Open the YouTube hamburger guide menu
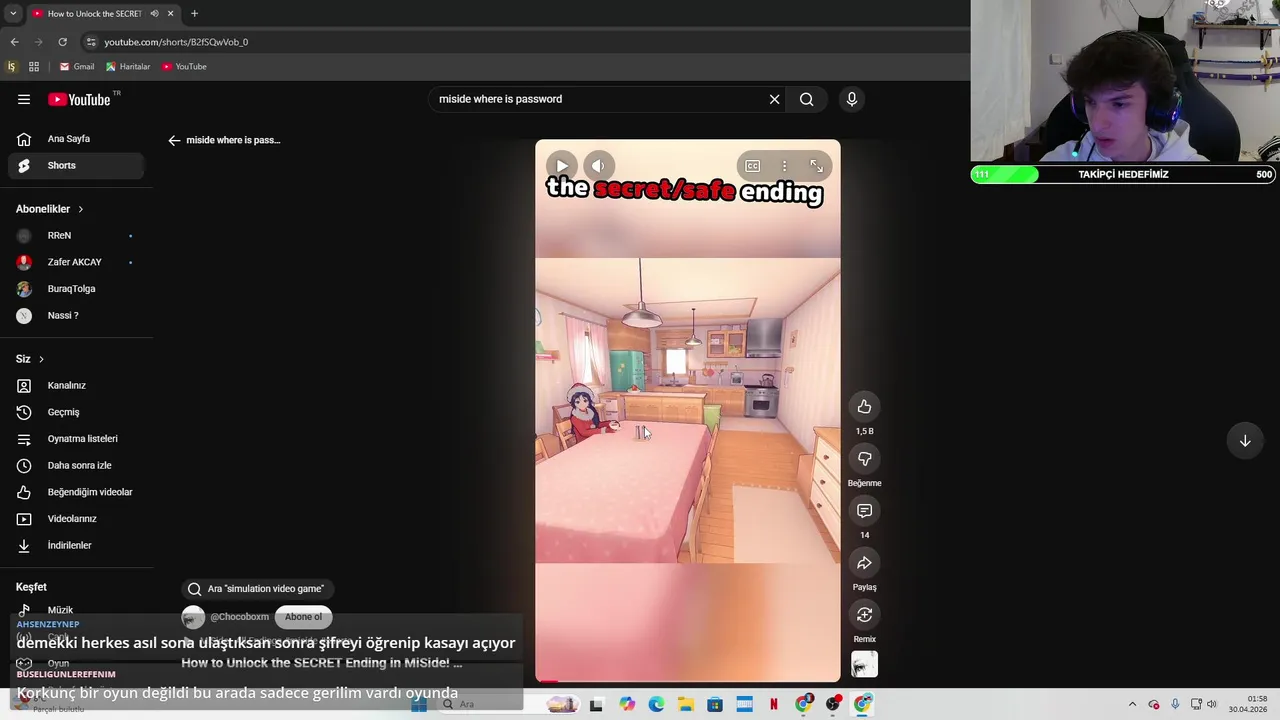Viewport: 1280px width, 720px height. [24, 99]
